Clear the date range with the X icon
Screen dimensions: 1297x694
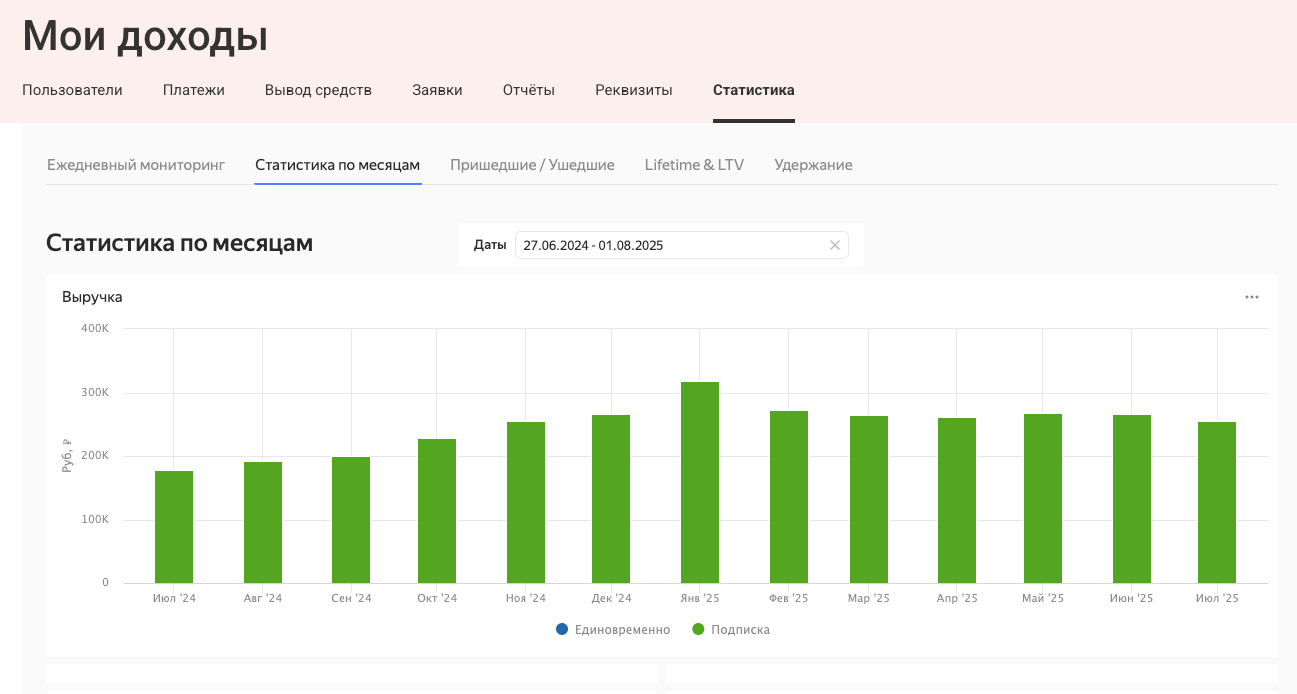pyautogui.click(x=835, y=245)
